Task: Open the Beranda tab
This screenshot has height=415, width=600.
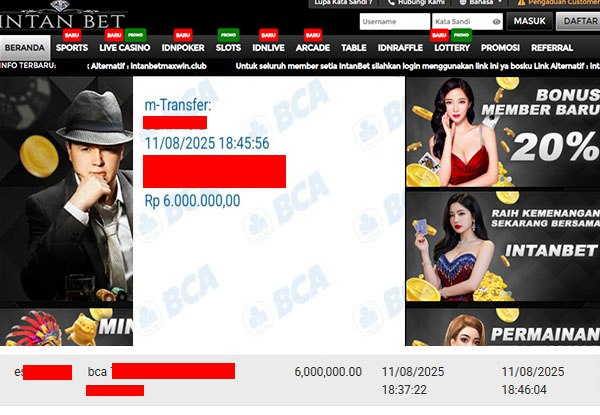Action: click(25, 48)
